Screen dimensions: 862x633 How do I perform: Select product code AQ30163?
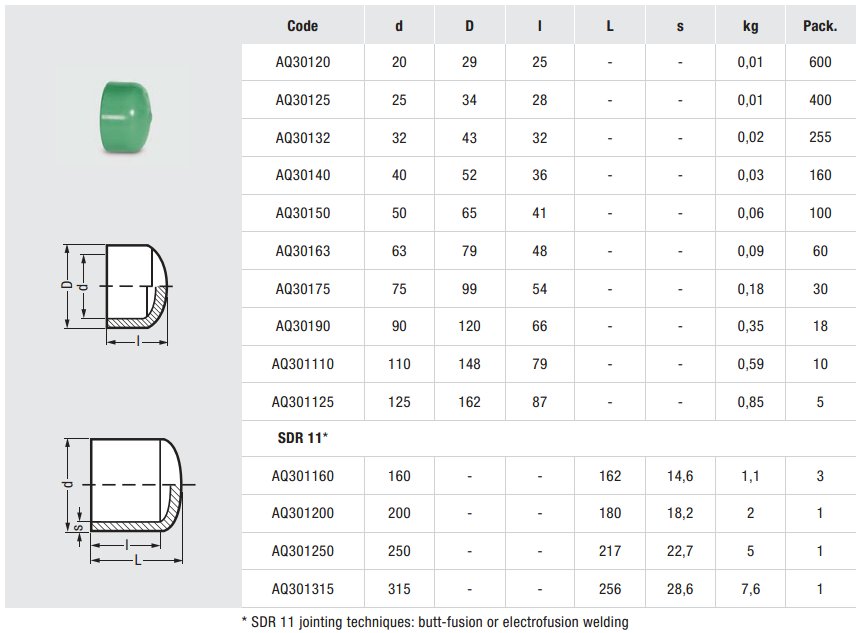click(303, 251)
